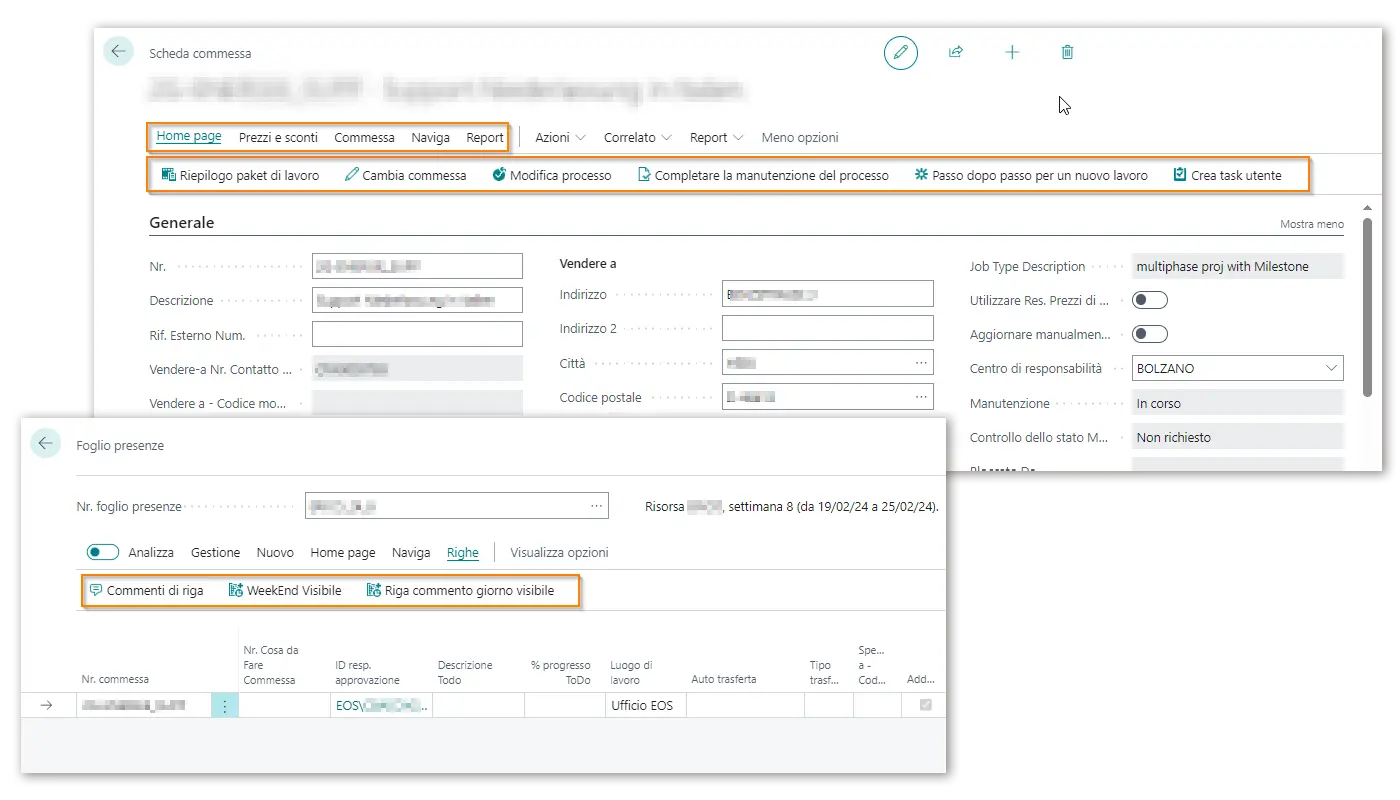The image size is (1400, 800).
Task: Click Riga commento giorno visibile
Action: (x=460, y=591)
